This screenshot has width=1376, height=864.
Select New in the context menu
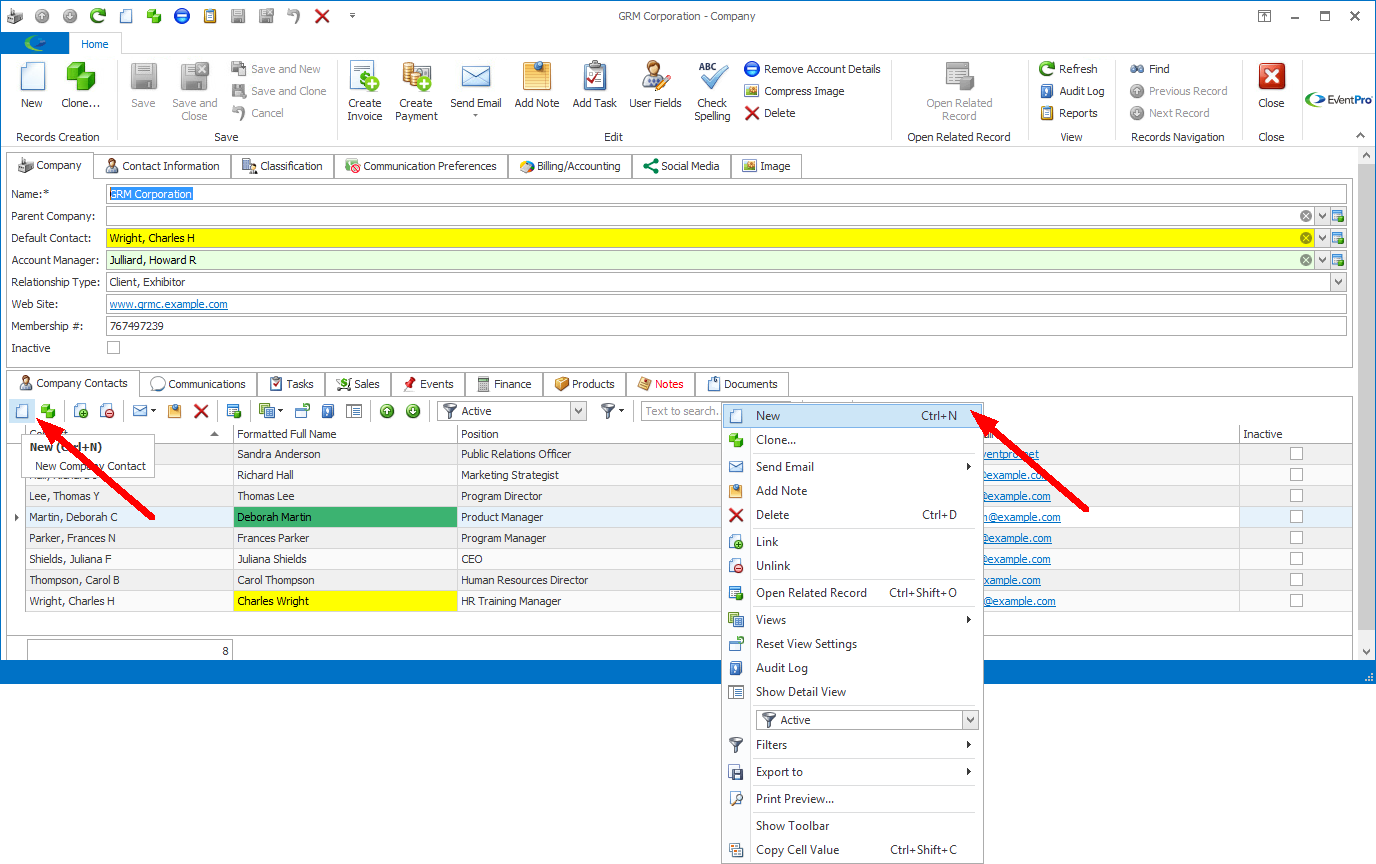click(853, 416)
